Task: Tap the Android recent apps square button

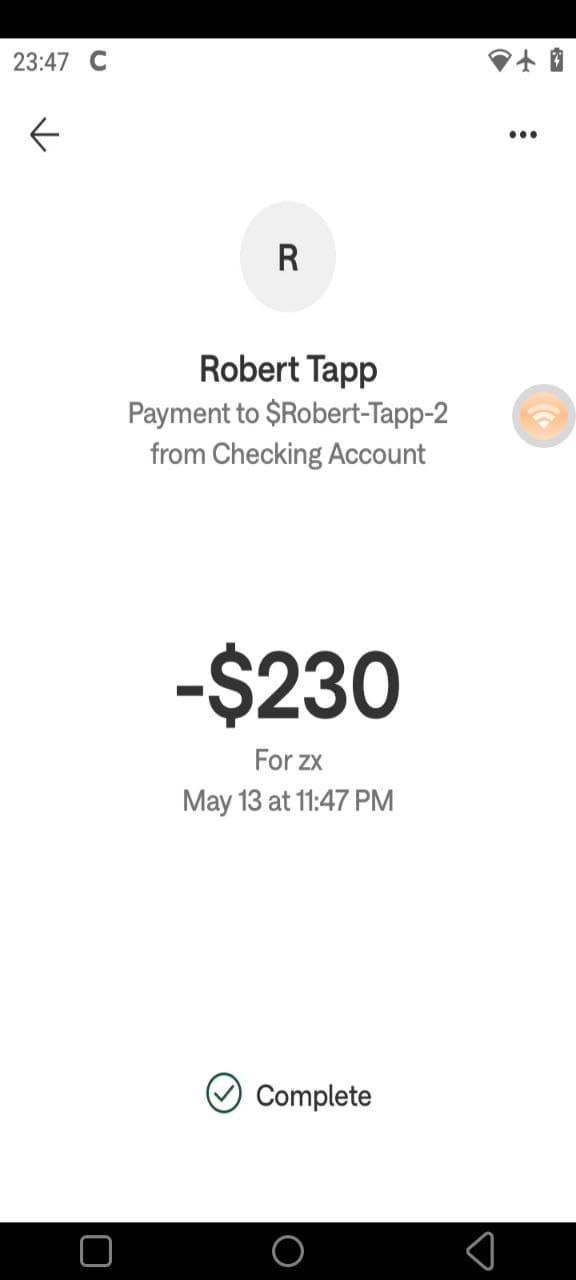Action: click(96, 1250)
